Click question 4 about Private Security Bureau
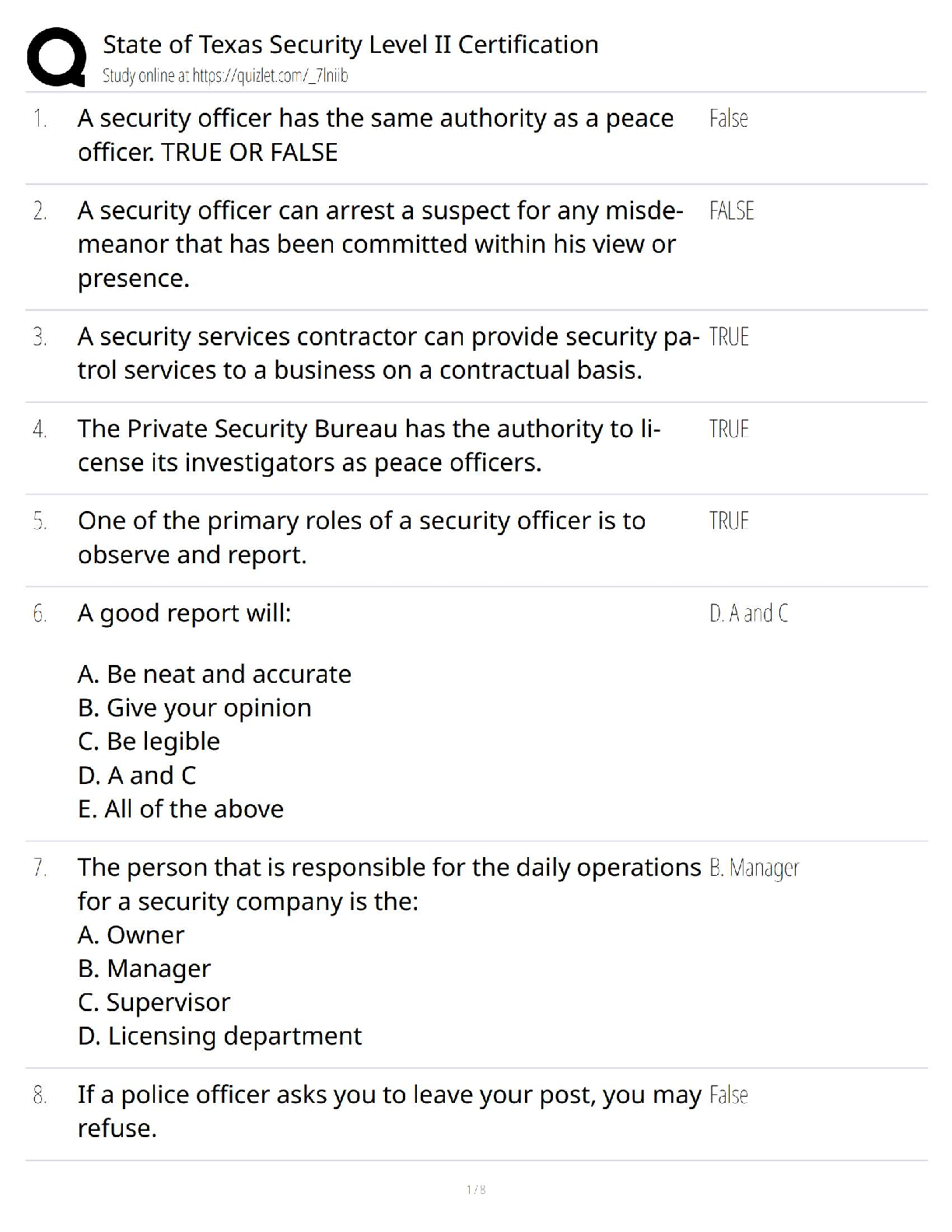 [x=369, y=446]
